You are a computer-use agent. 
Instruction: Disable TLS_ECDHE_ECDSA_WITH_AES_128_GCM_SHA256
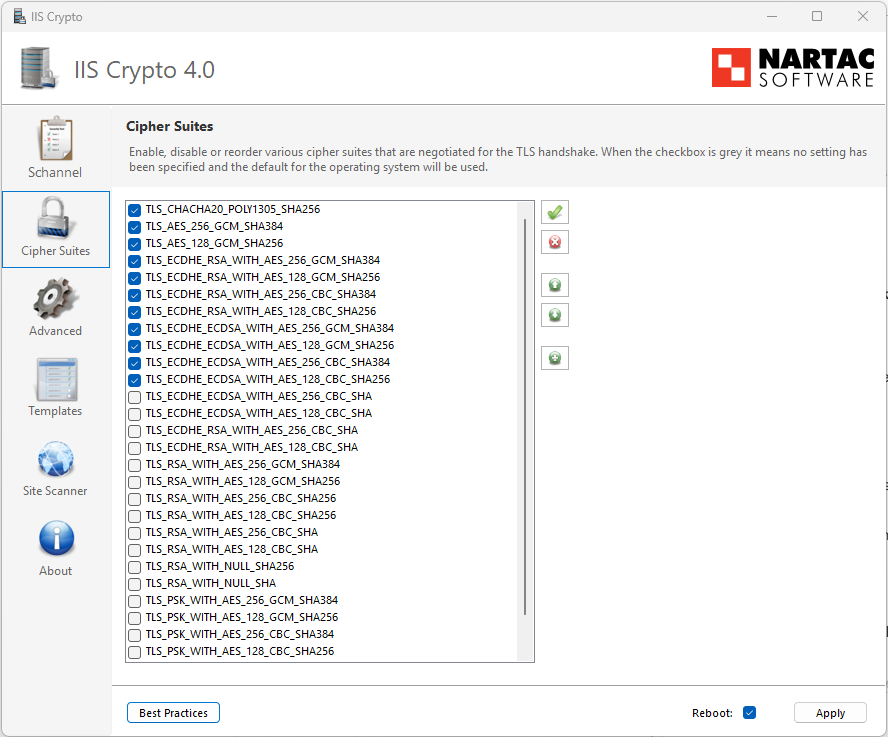tap(134, 346)
